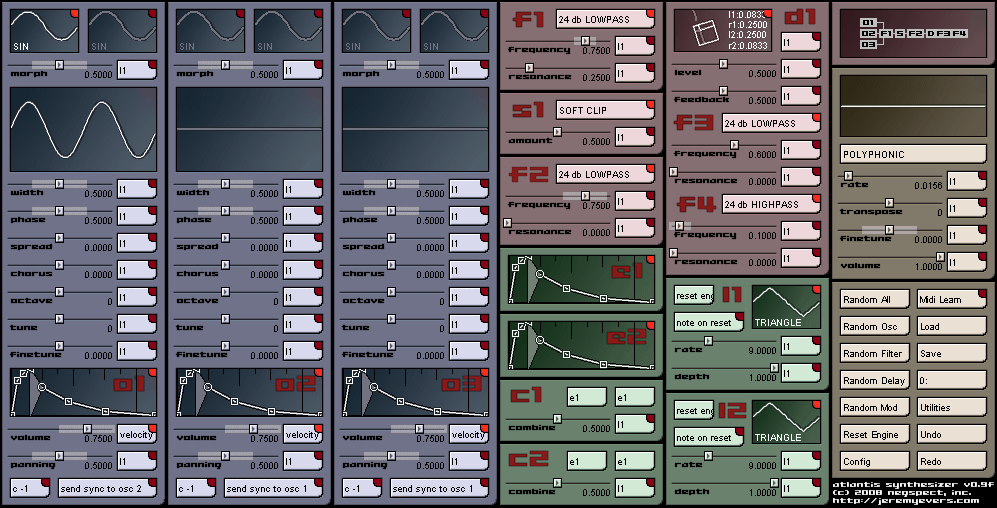Image resolution: width=997 pixels, height=508 pixels.
Task: Open the Save preset menu
Action: pyautogui.click(x=952, y=354)
